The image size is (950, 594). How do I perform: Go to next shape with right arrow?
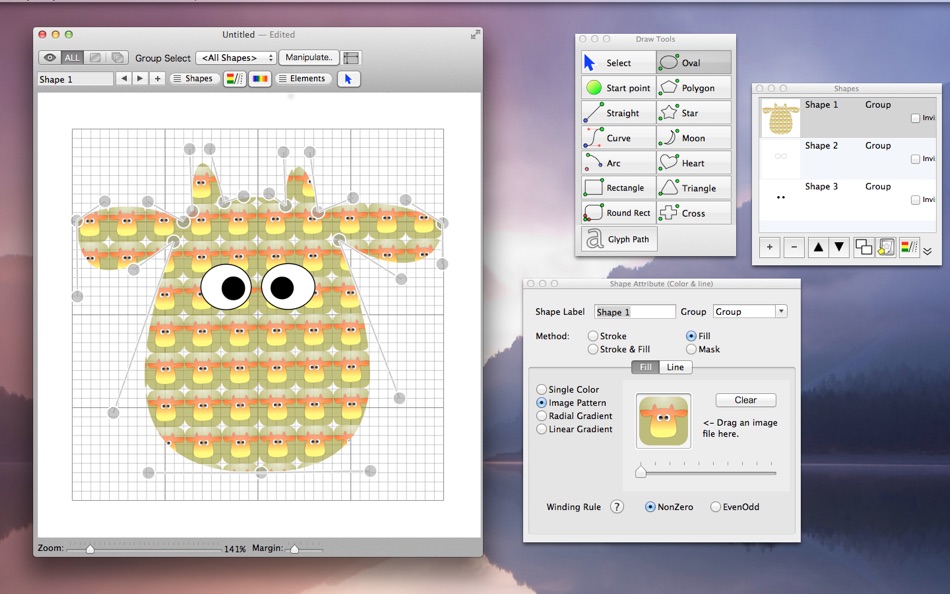(140, 79)
